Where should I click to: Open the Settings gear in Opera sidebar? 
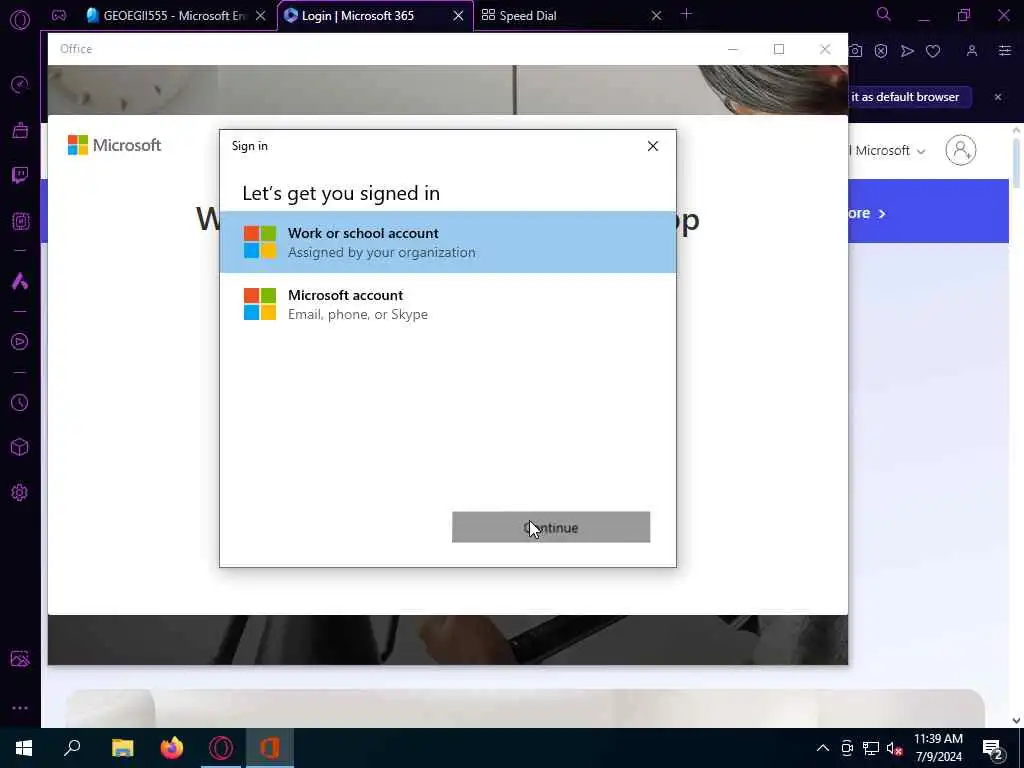20,492
